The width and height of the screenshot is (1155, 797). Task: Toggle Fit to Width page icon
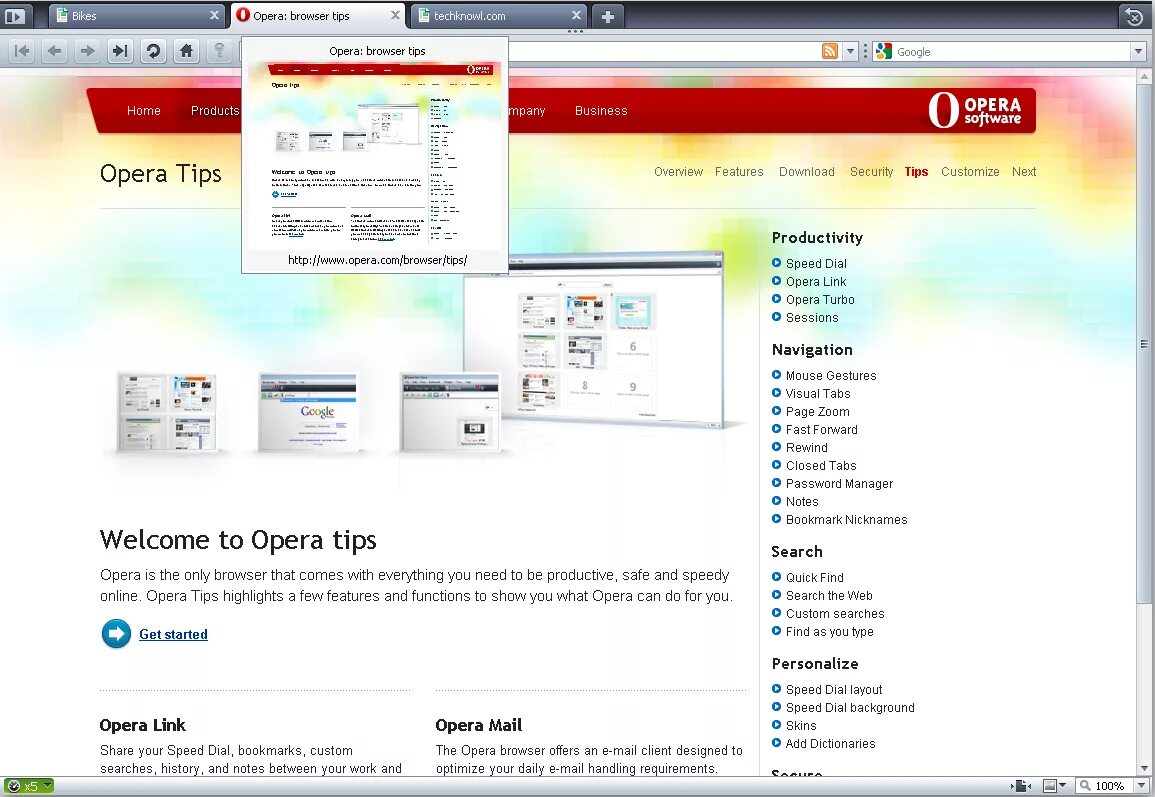coord(1021,786)
